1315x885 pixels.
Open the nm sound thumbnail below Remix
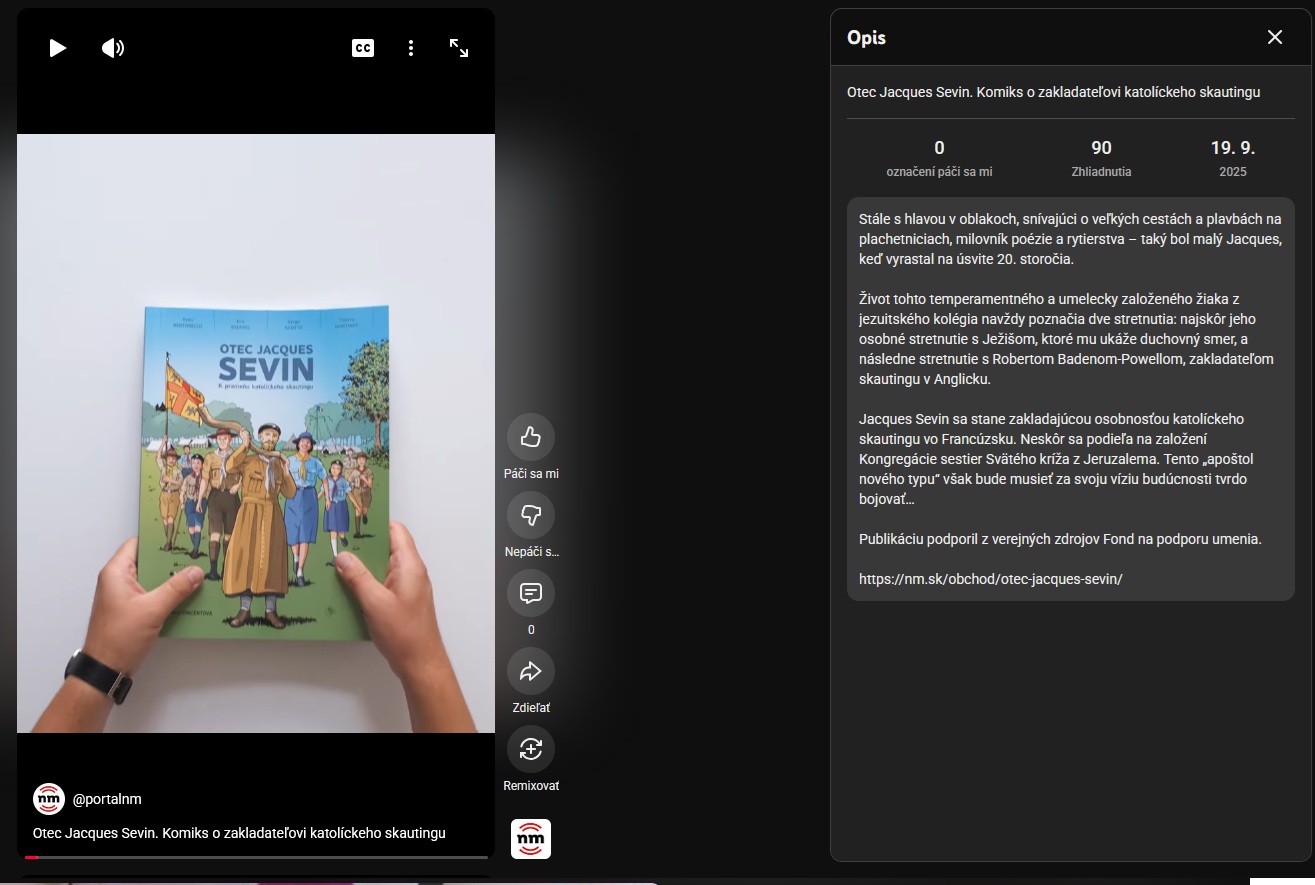pyautogui.click(x=531, y=838)
